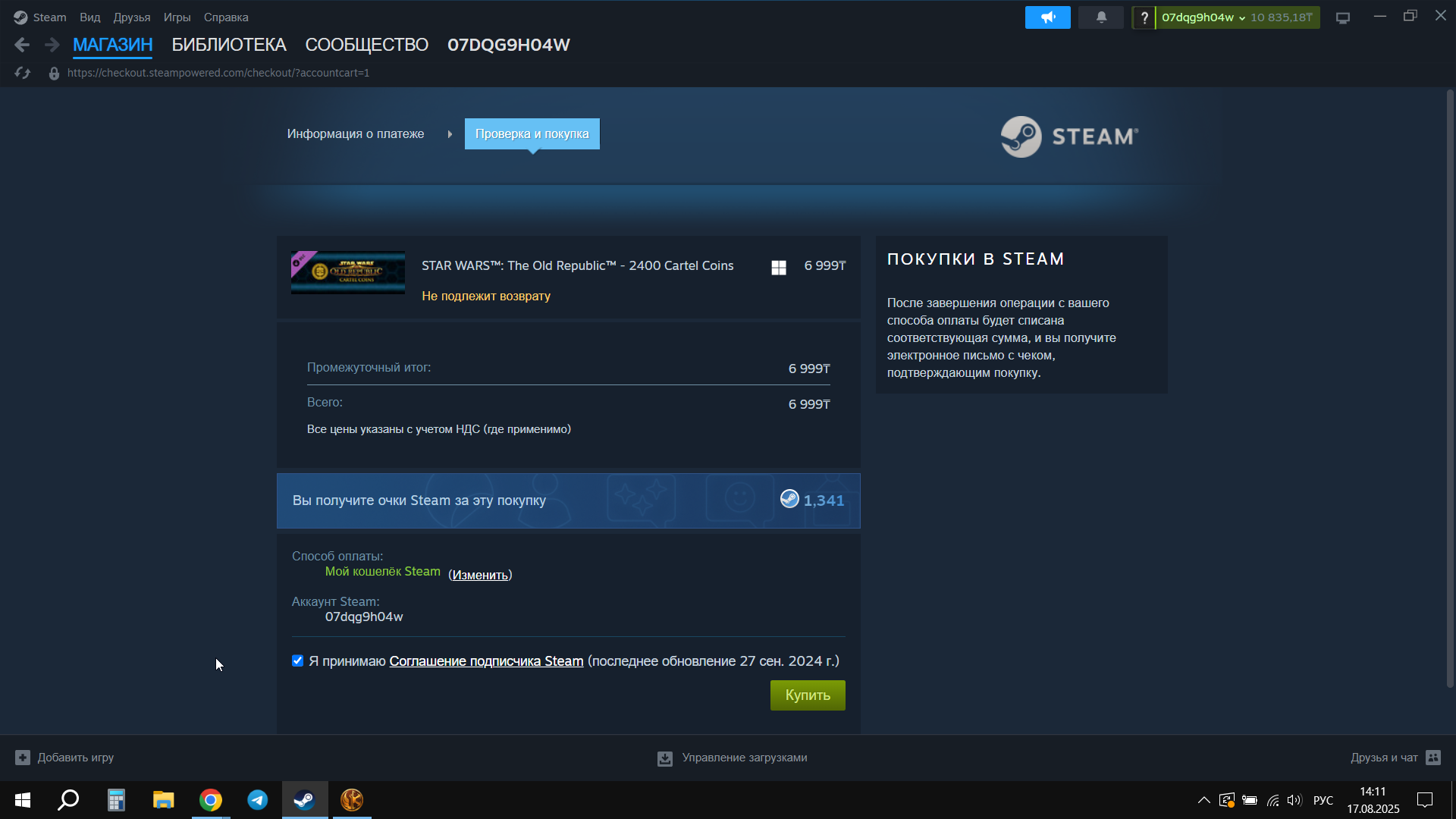This screenshot has height=819, width=1456.
Task: Open the Игры menu
Action: [177, 17]
